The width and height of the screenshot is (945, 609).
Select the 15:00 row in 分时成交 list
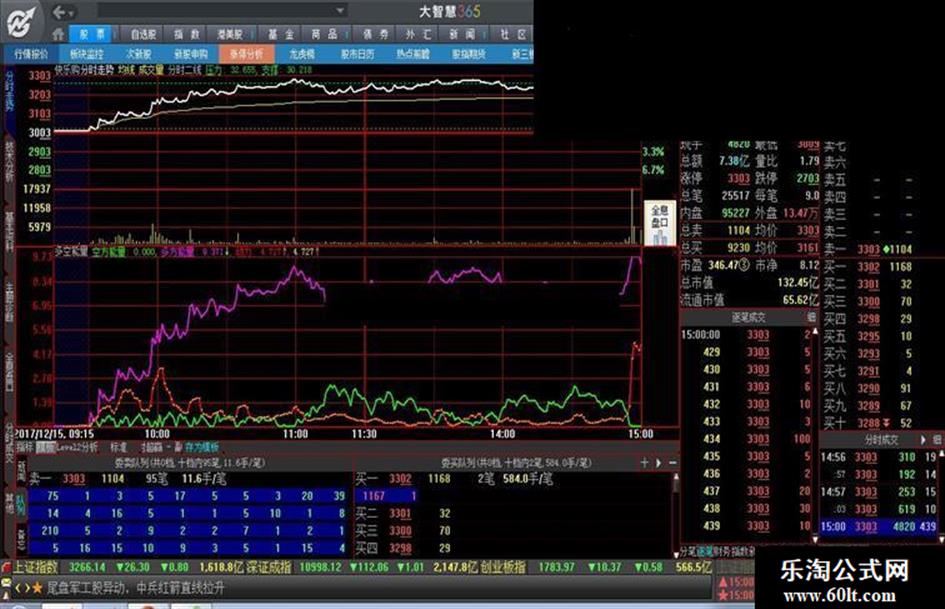879,526
